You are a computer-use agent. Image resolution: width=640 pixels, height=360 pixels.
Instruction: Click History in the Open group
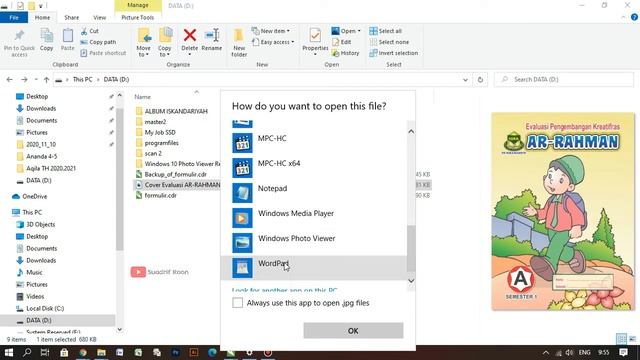coord(345,53)
